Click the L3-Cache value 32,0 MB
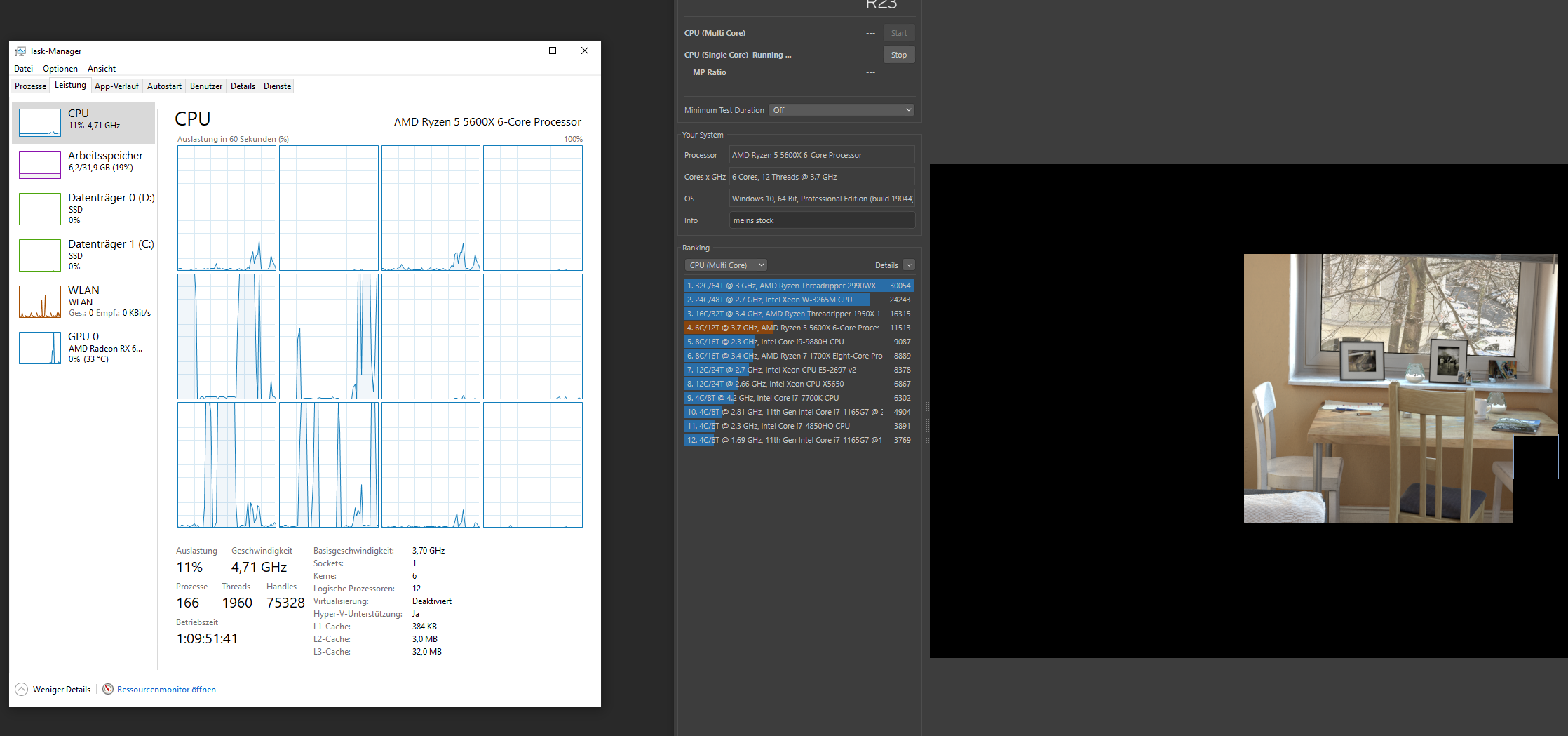This screenshot has height=736, width=1568. (427, 652)
